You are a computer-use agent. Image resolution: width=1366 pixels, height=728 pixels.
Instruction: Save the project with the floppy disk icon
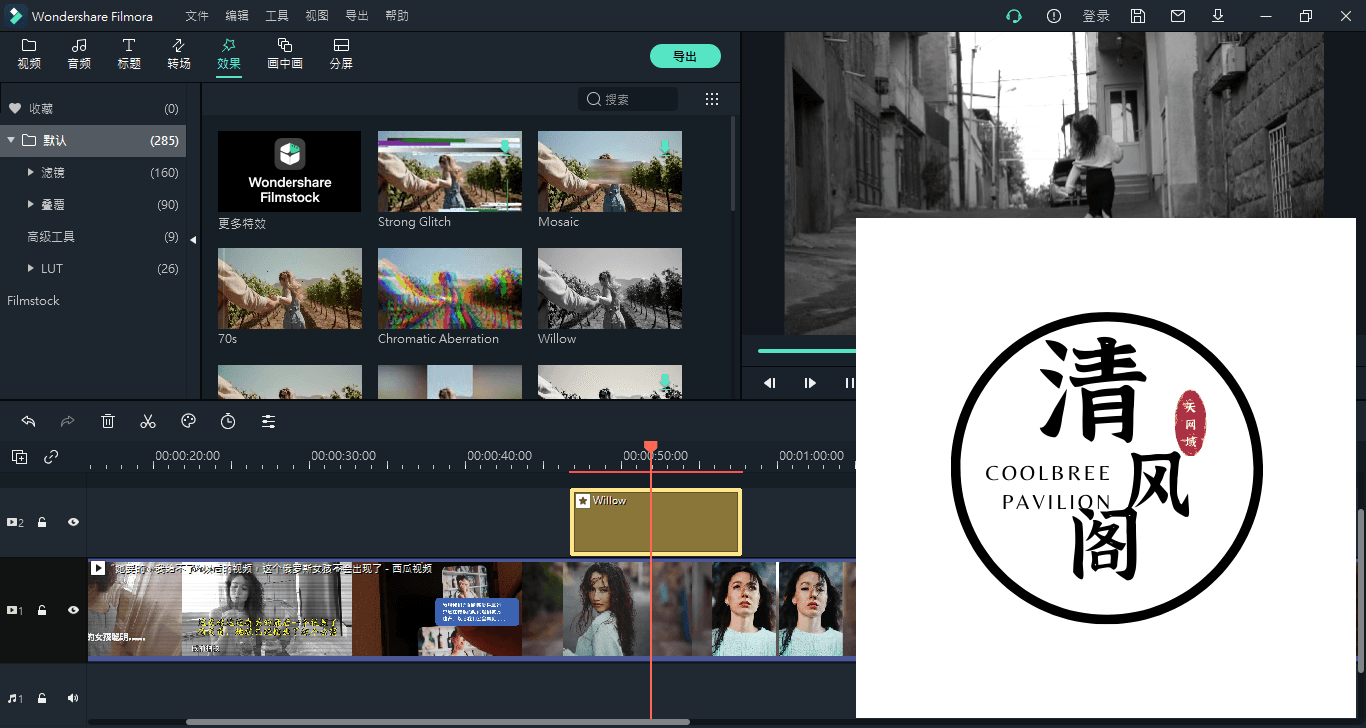[1138, 16]
